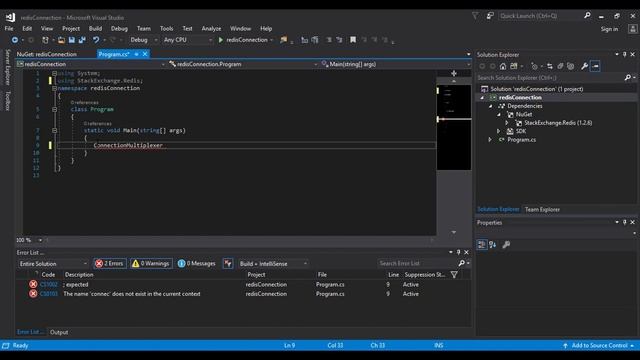
Task: Click the Sync with Active Document icon
Action: click(550, 66)
